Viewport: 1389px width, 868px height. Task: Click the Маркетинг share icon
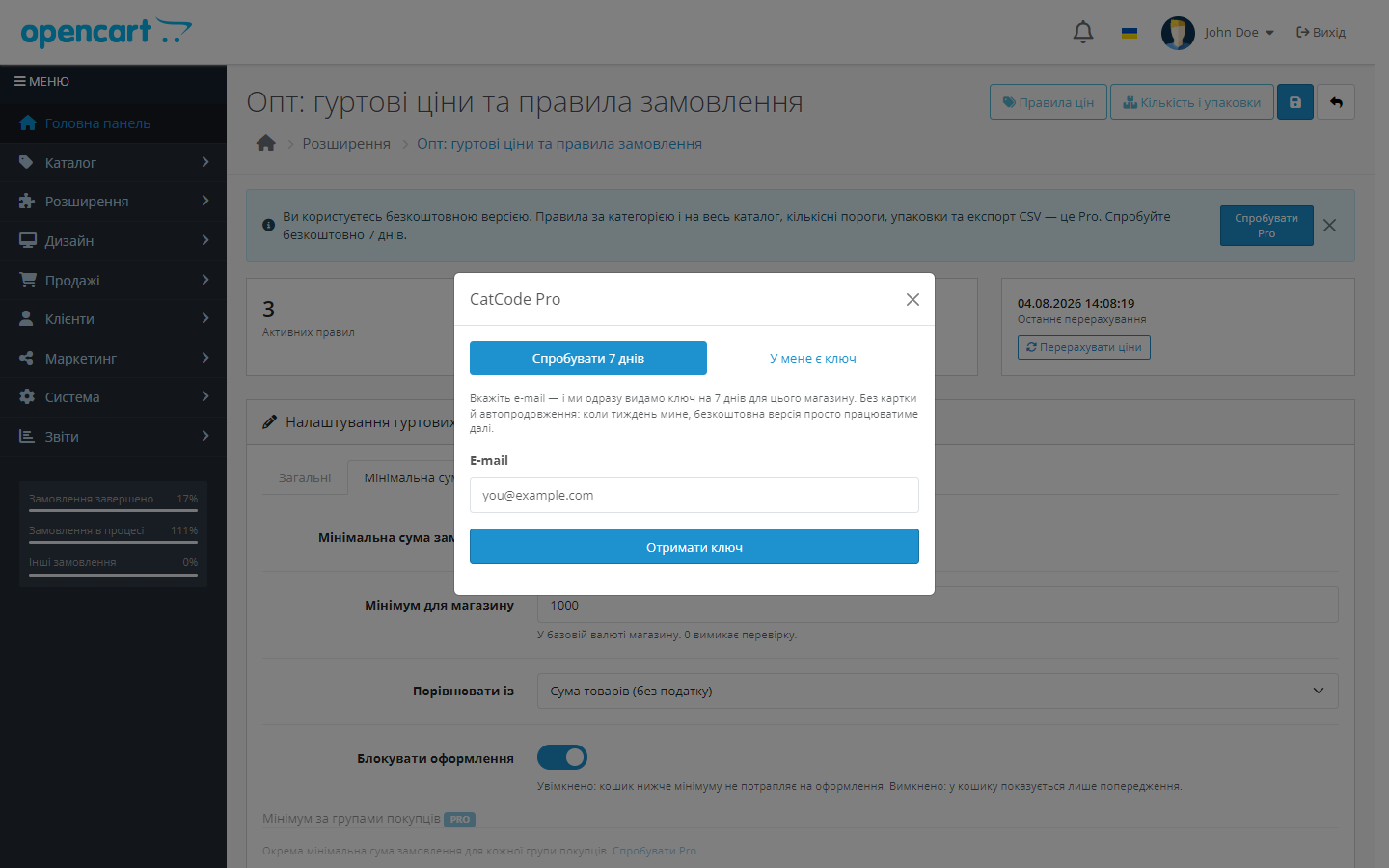pos(27,359)
